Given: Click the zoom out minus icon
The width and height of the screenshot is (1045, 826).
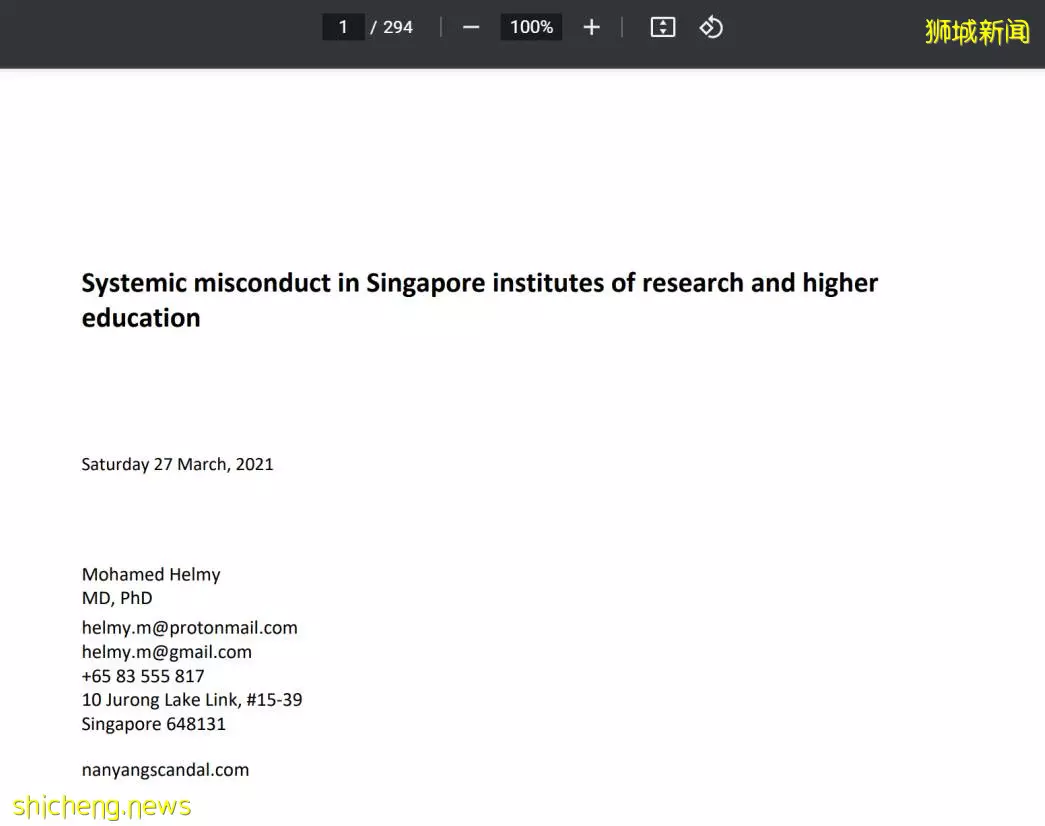Looking at the screenshot, I should 471,27.
